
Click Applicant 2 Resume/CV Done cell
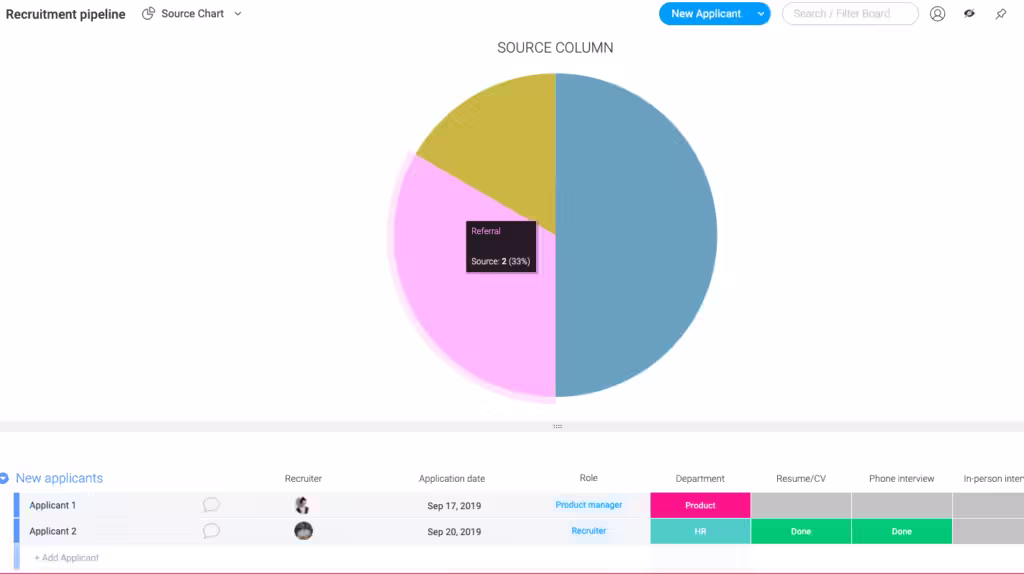coord(801,532)
